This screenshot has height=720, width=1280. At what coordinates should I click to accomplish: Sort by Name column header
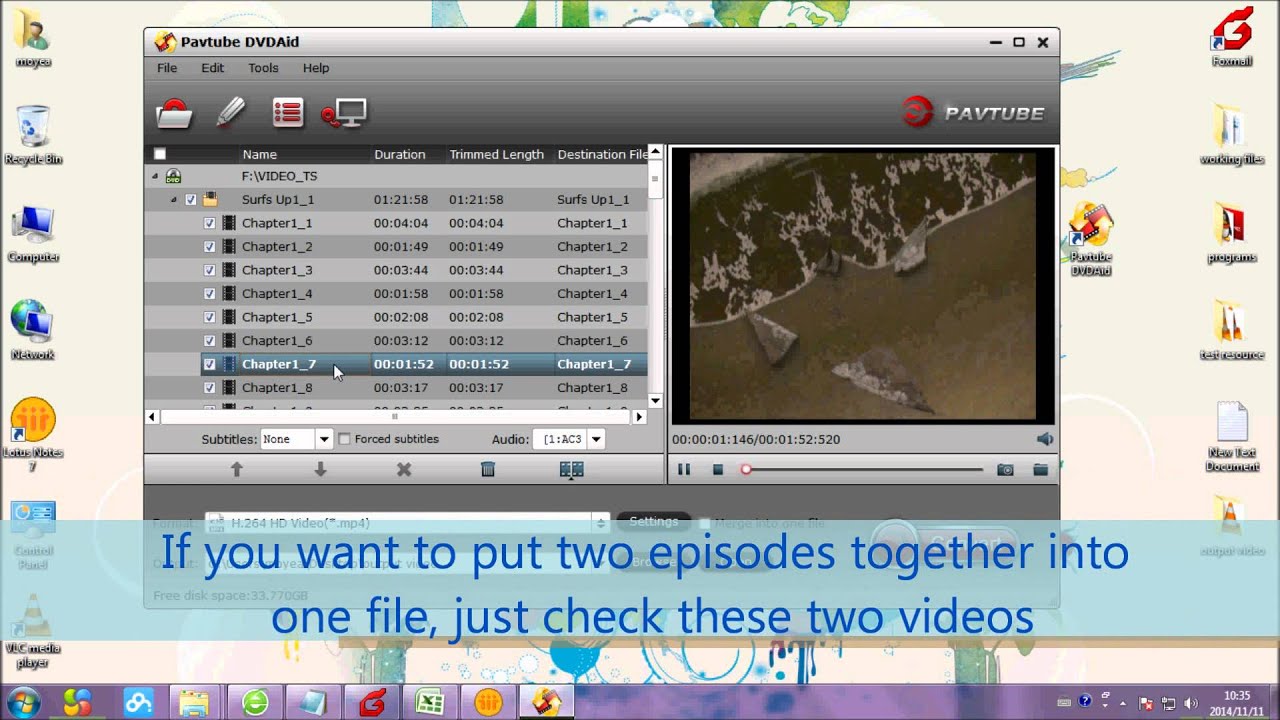[260, 154]
